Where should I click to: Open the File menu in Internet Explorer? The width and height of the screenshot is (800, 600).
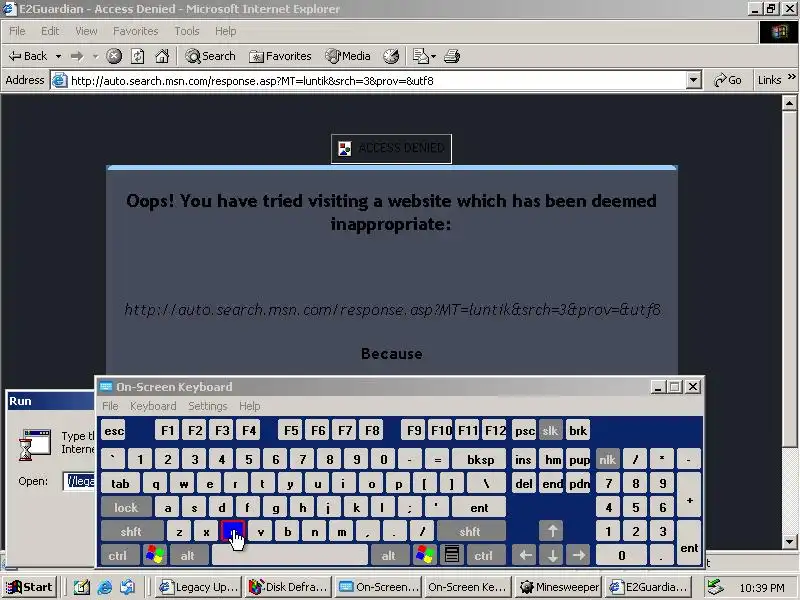tap(17, 31)
